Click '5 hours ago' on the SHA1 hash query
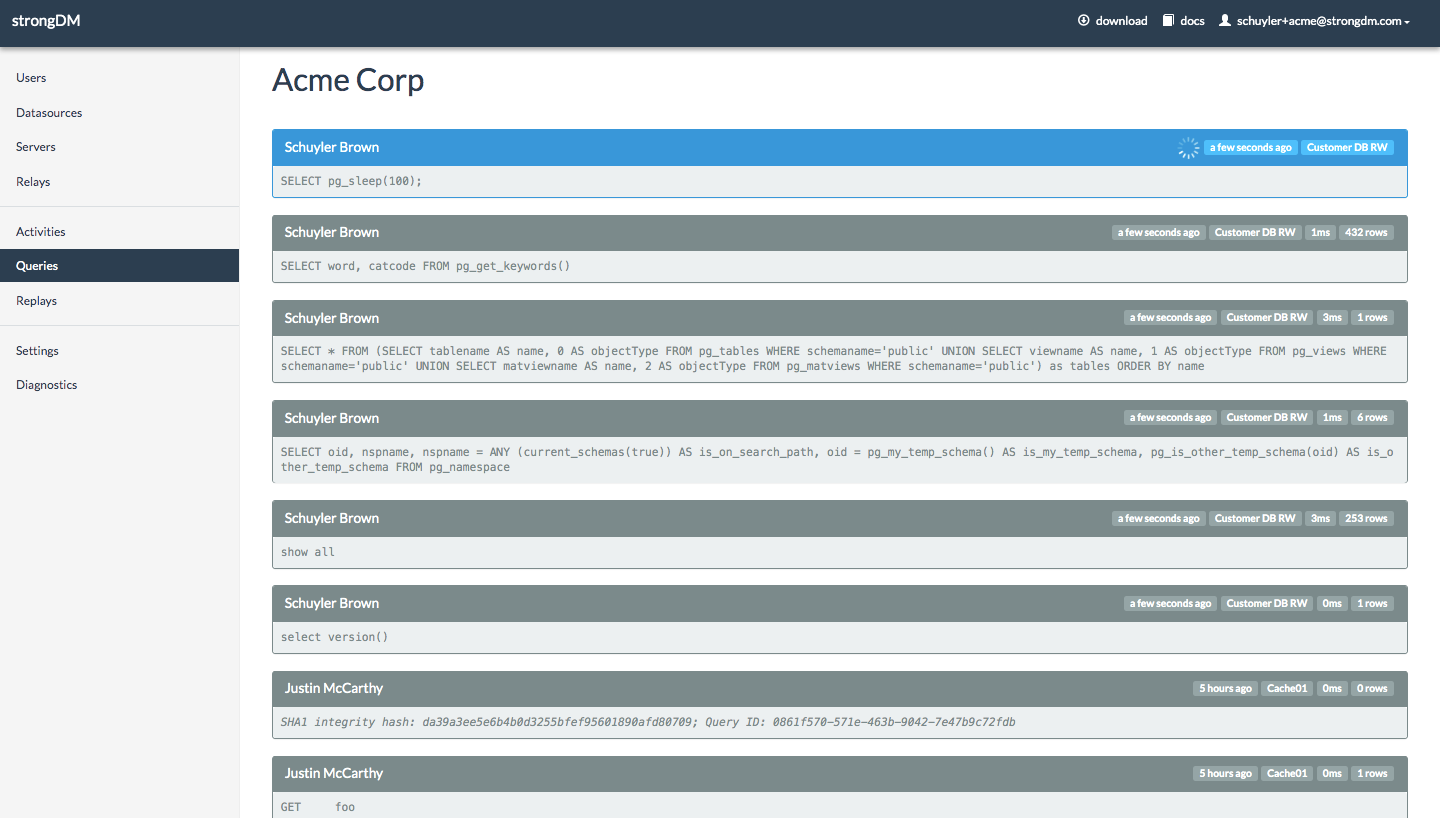The image size is (1440, 818). tap(1226, 689)
